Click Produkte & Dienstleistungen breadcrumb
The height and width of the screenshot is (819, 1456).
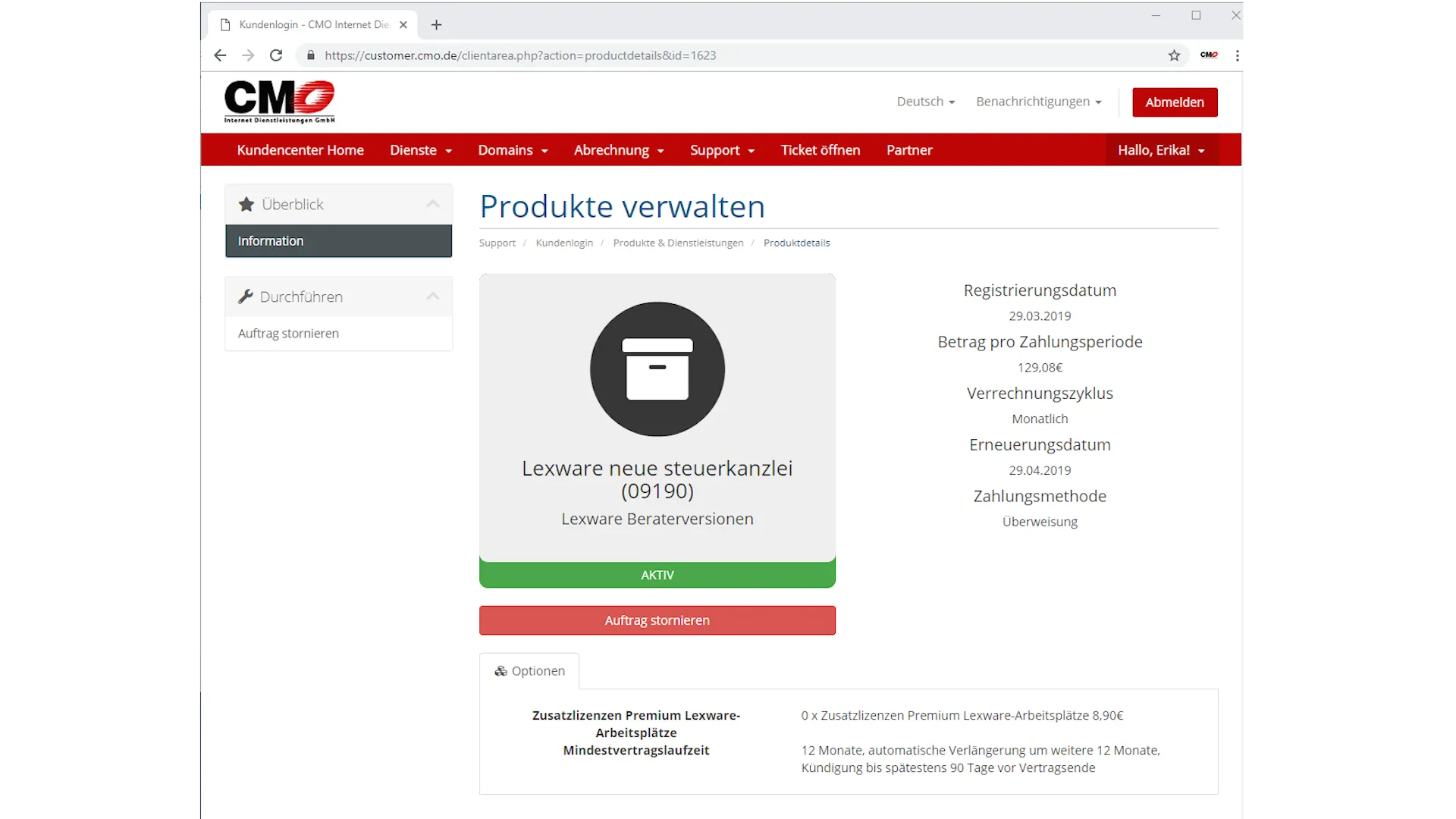(x=678, y=243)
